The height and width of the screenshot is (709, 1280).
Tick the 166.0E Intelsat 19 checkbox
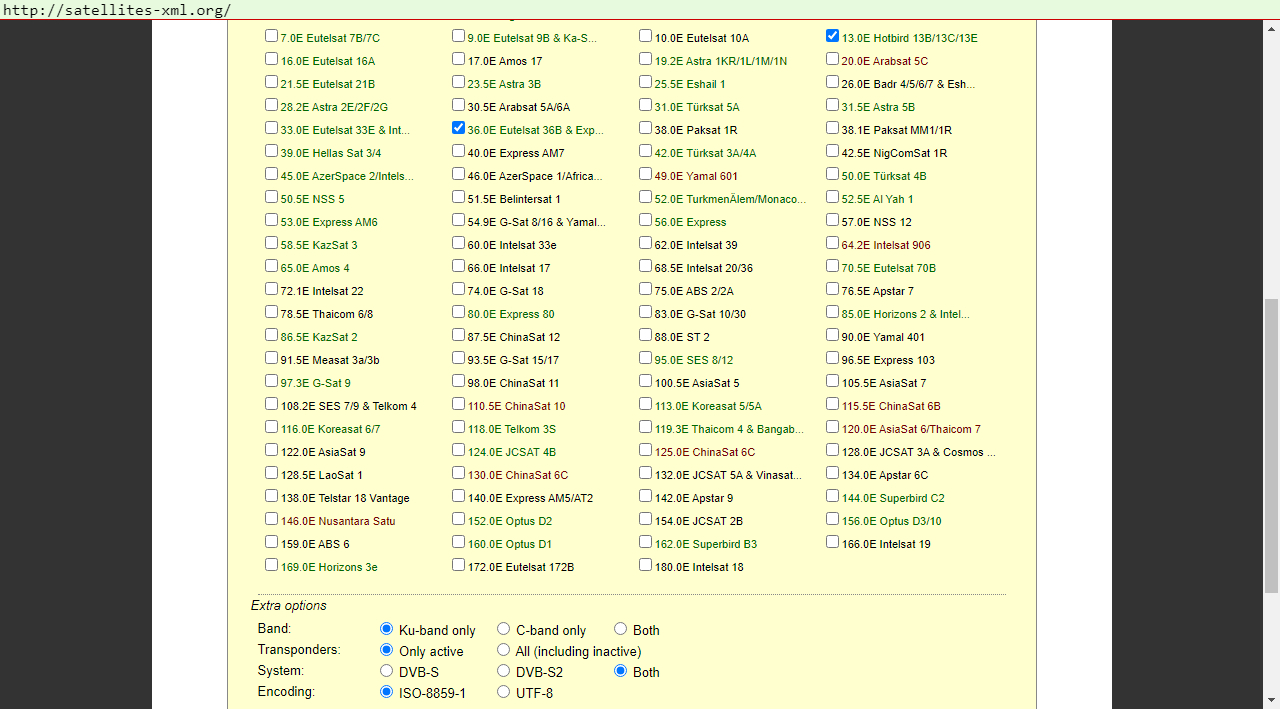pos(833,542)
